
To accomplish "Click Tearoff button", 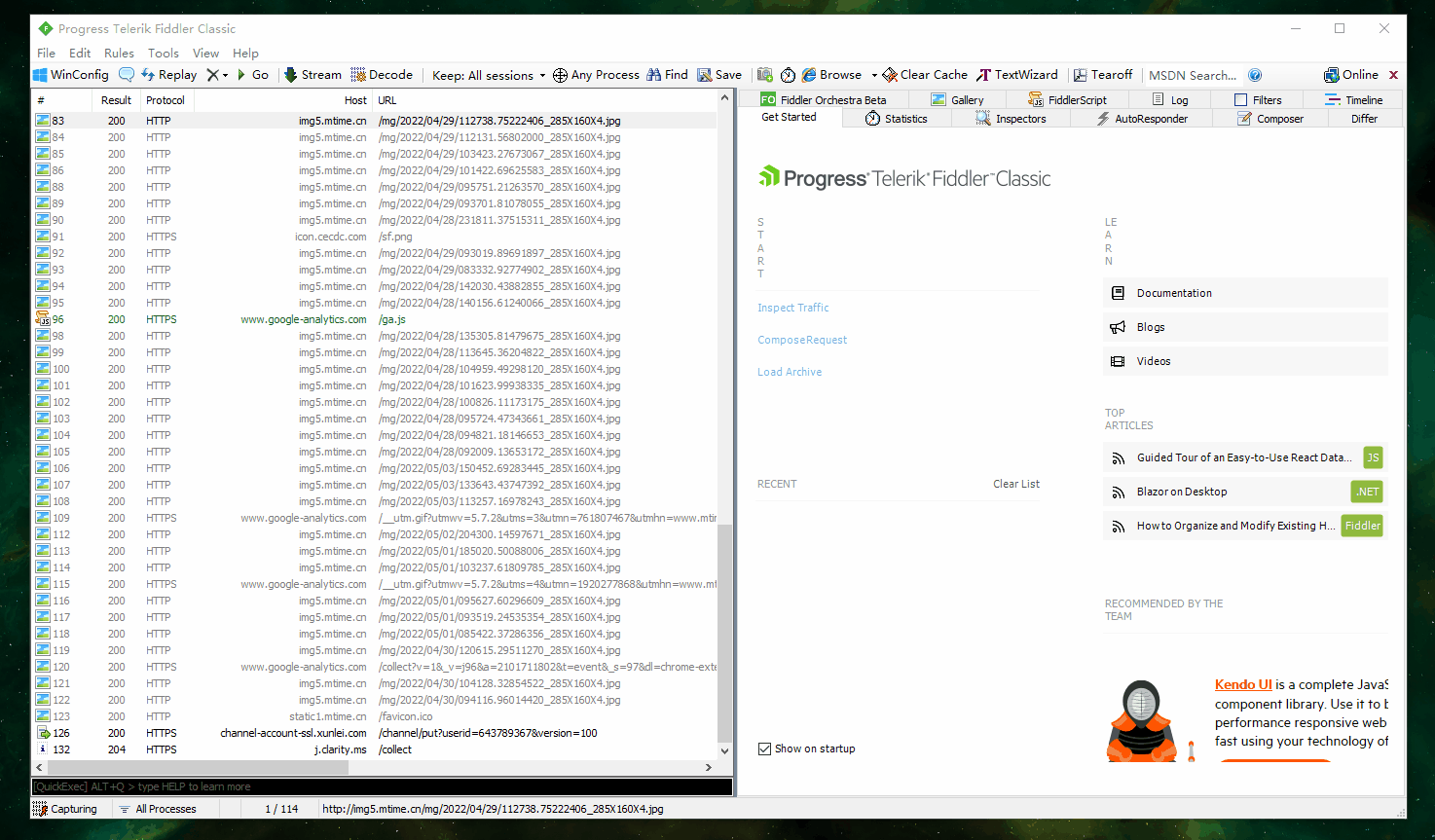I will click(x=1103, y=75).
